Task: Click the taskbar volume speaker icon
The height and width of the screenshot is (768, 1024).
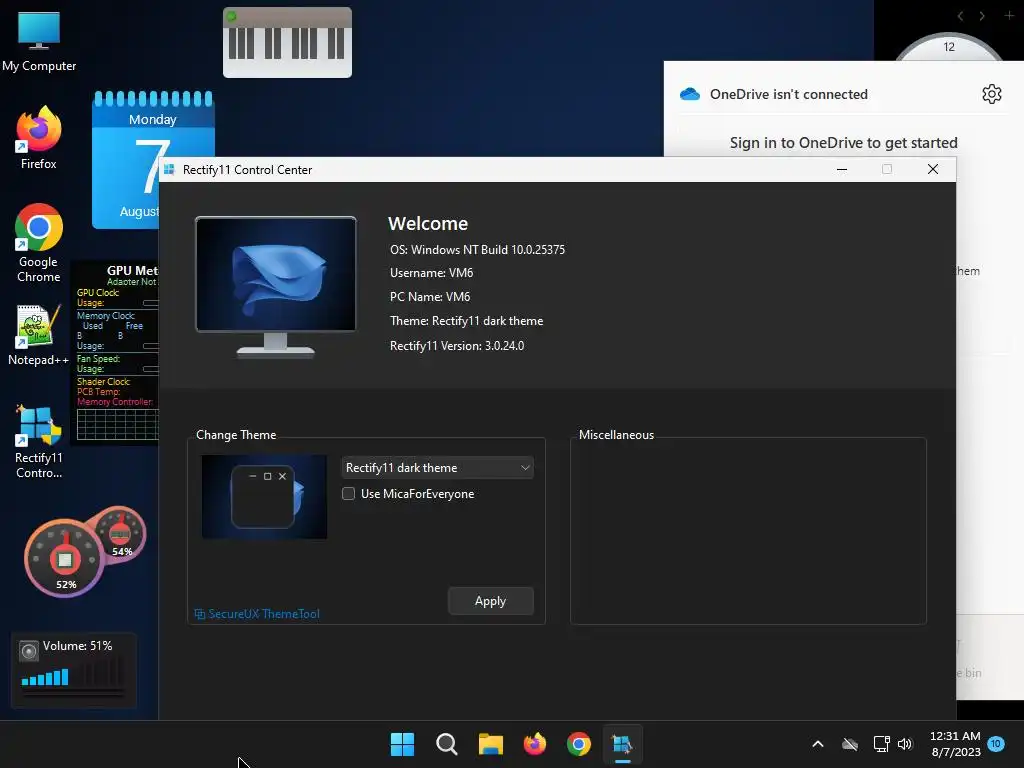Action: (905, 744)
